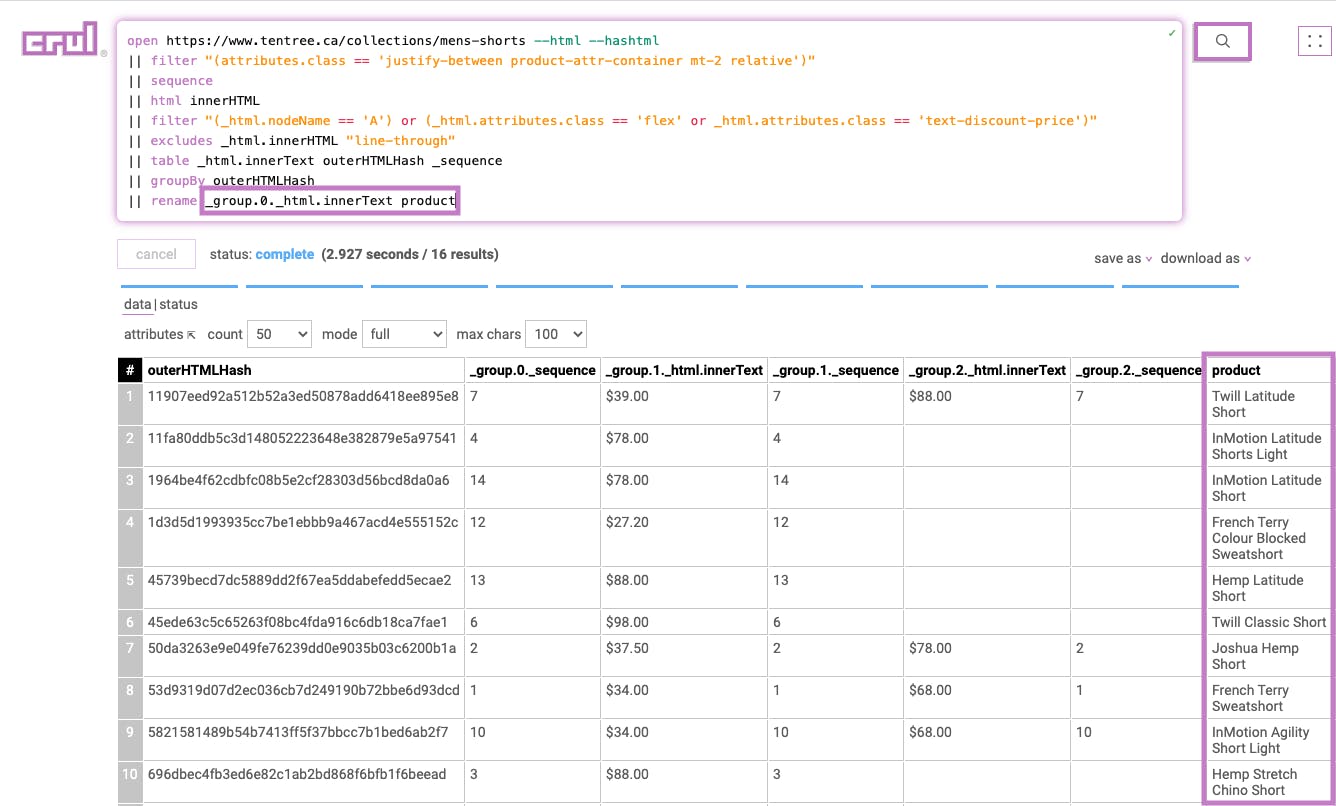Viewport: 1336px width, 806px height.
Task: Click hash starting 11907eed92a5 in row 1
Action: pyautogui.click(x=303, y=396)
